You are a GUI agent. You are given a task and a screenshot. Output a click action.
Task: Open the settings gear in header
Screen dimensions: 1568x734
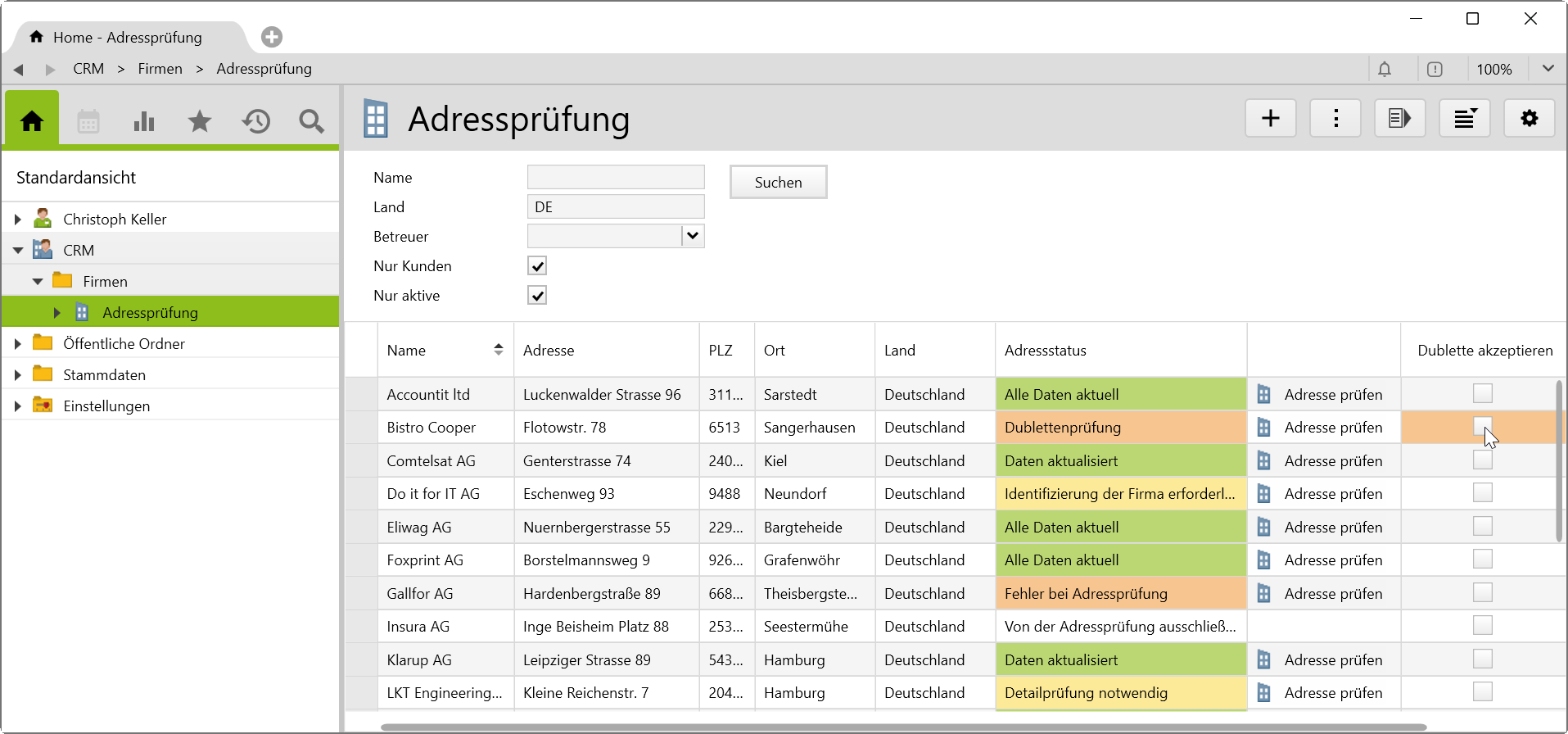(1529, 119)
